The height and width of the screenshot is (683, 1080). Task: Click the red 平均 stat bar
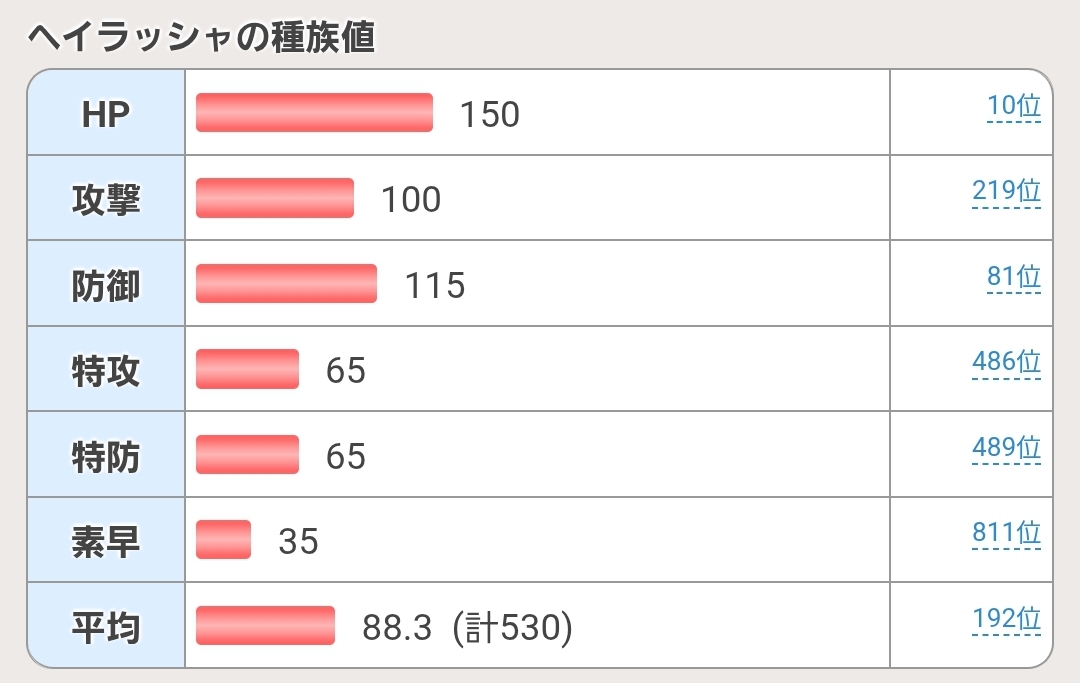[265, 626]
